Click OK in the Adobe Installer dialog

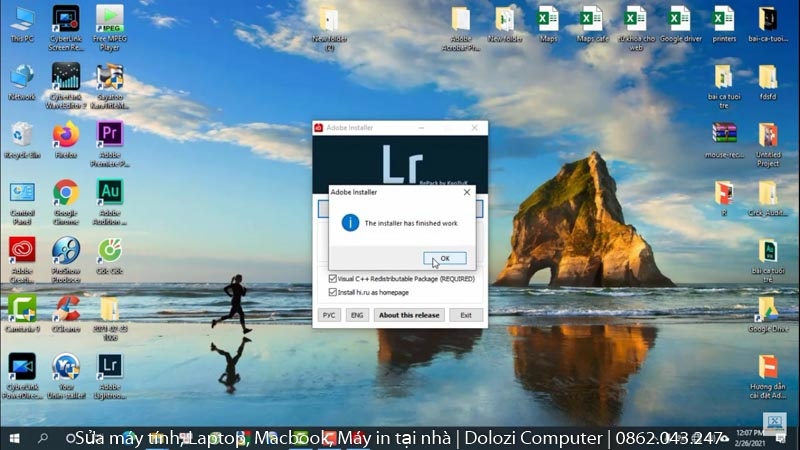coord(444,259)
